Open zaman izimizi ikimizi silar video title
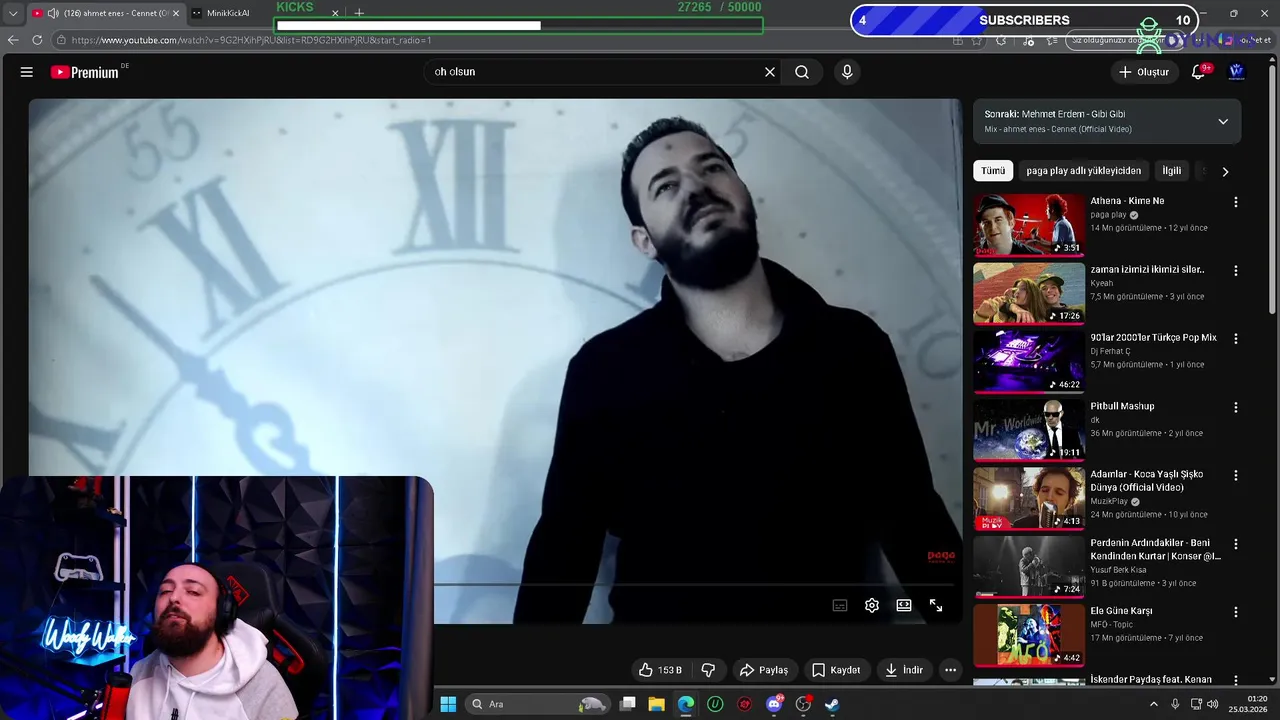The height and width of the screenshot is (720, 1280). pos(1147,269)
